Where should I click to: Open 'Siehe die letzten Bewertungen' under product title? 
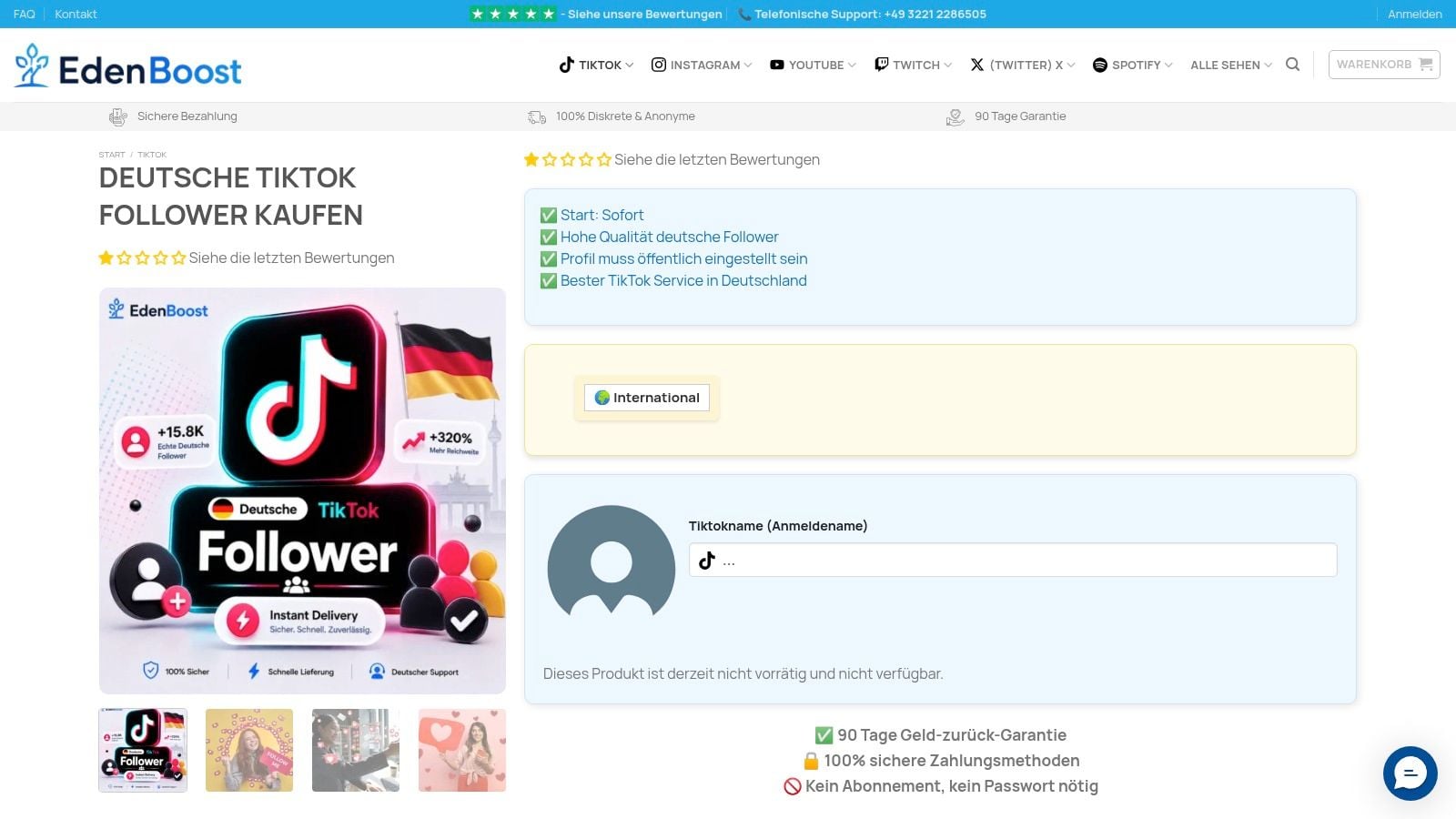point(291,258)
